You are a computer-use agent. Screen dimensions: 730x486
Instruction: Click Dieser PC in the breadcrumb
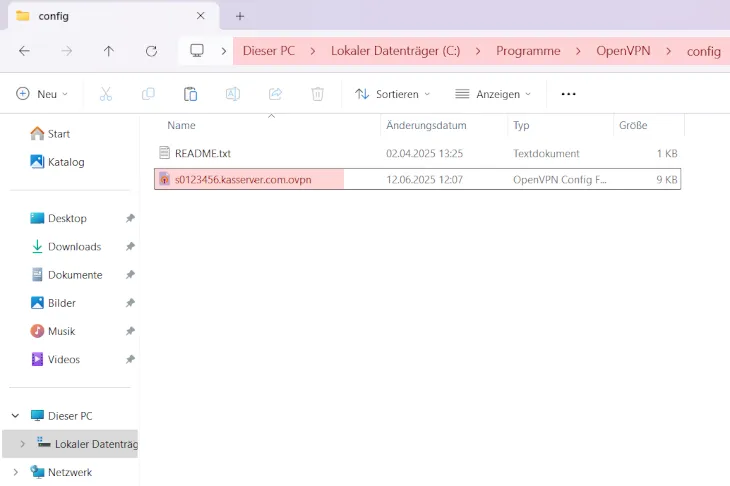coord(269,51)
